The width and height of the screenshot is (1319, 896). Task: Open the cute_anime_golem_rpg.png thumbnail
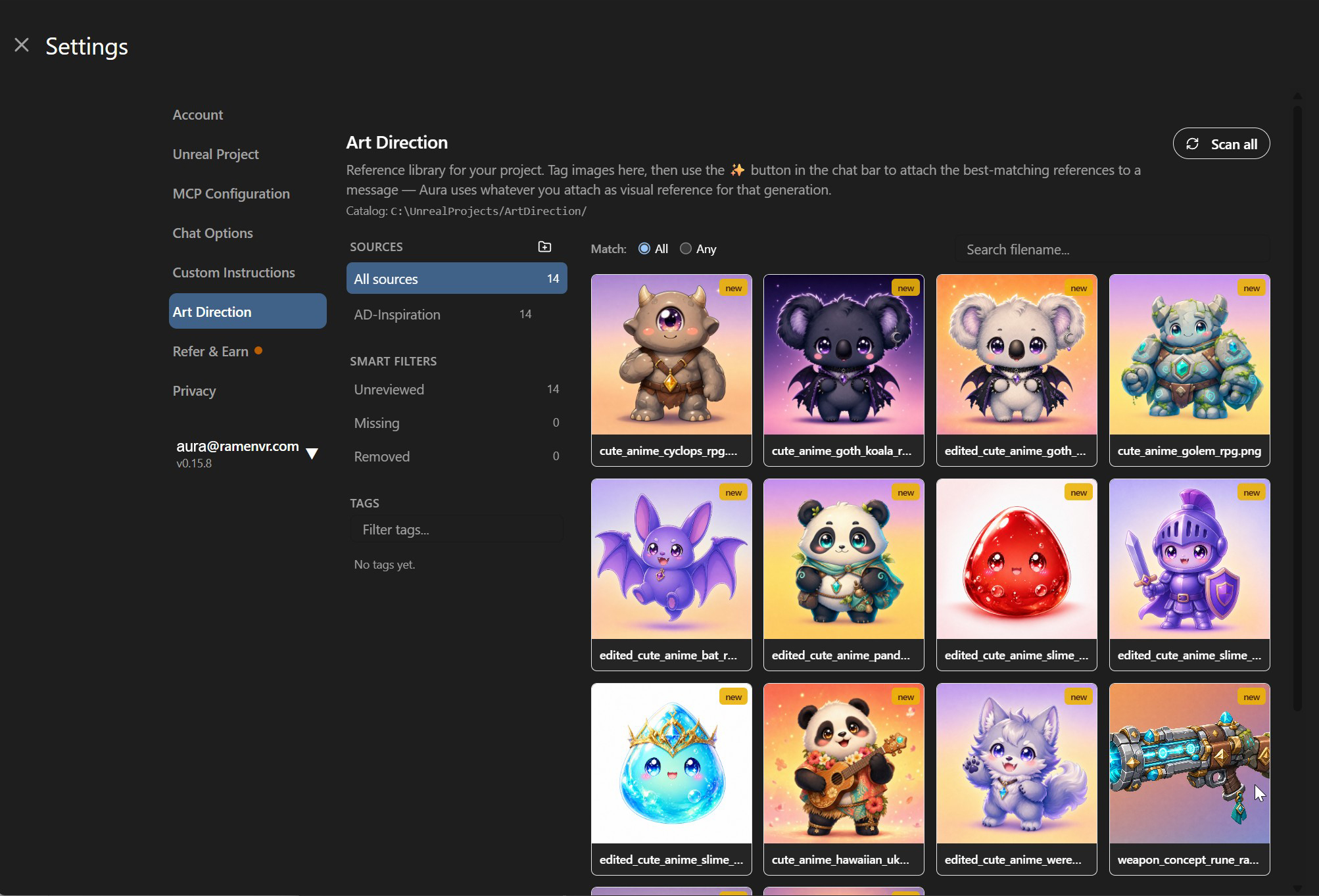[x=1189, y=370]
